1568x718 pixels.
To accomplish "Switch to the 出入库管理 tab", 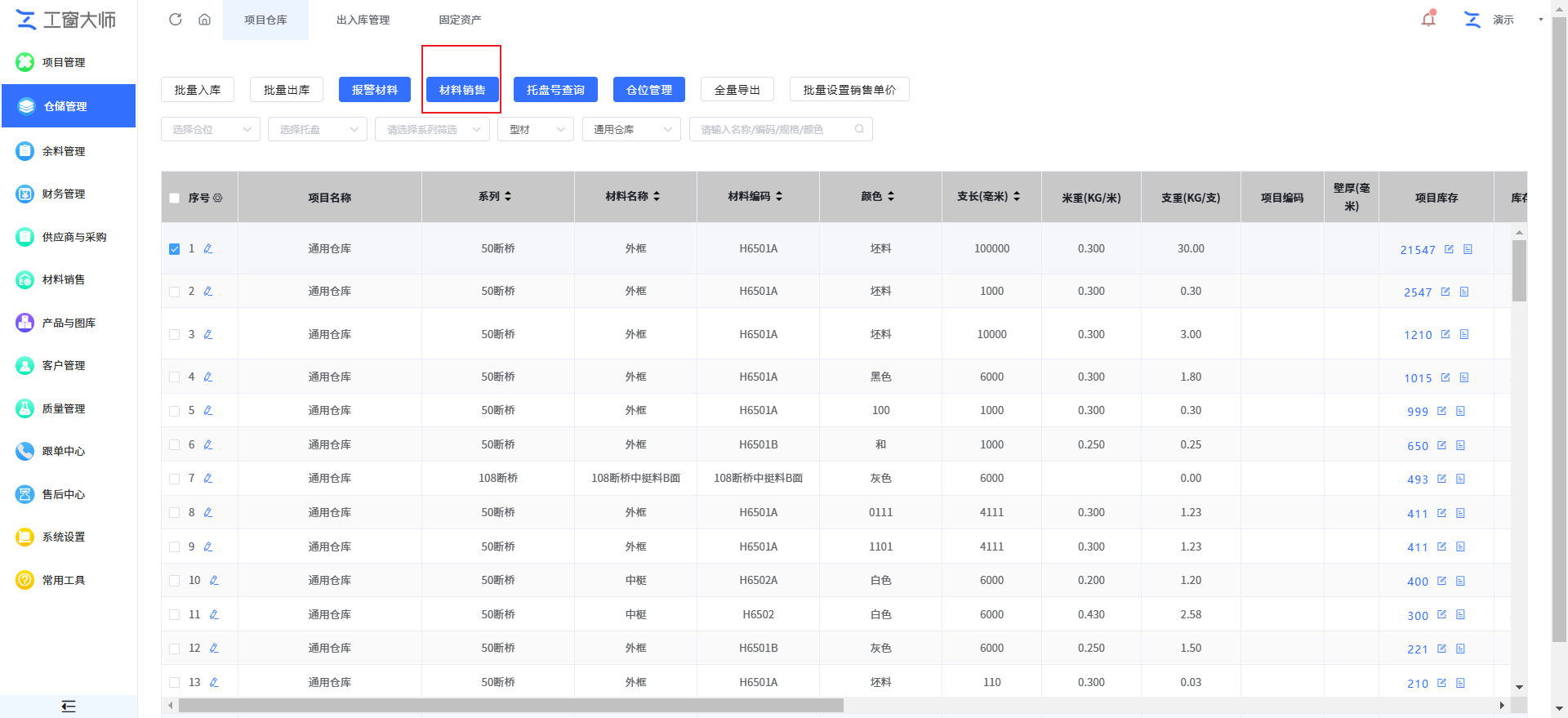I will (x=363, y=20).
